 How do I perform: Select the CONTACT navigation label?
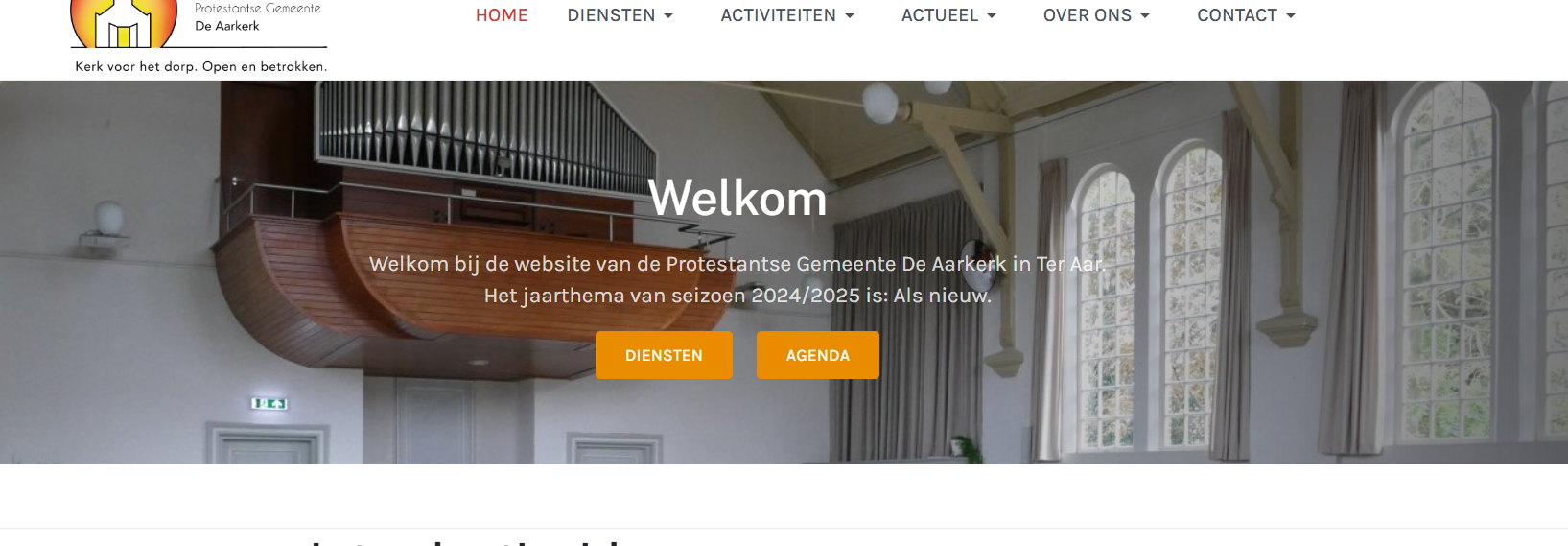point(1237,15)
